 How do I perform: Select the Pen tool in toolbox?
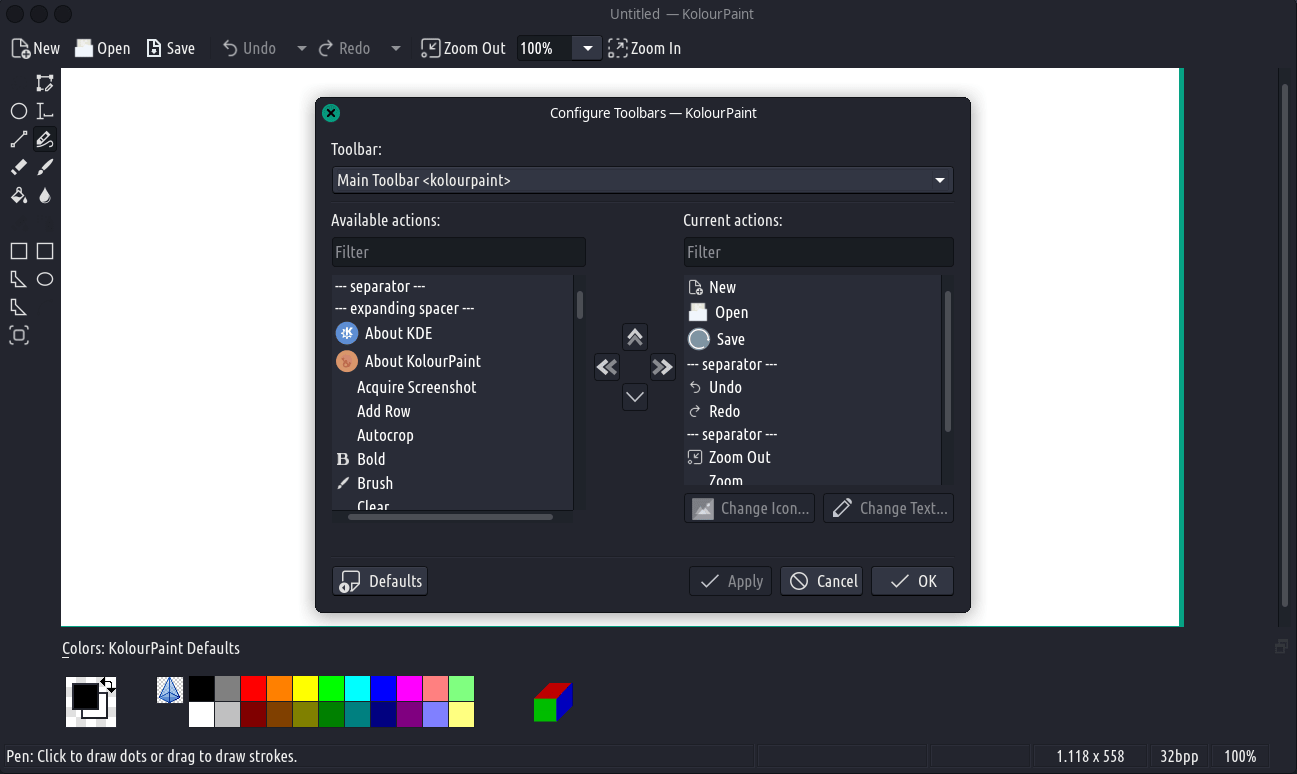click(x=45, y=139)
